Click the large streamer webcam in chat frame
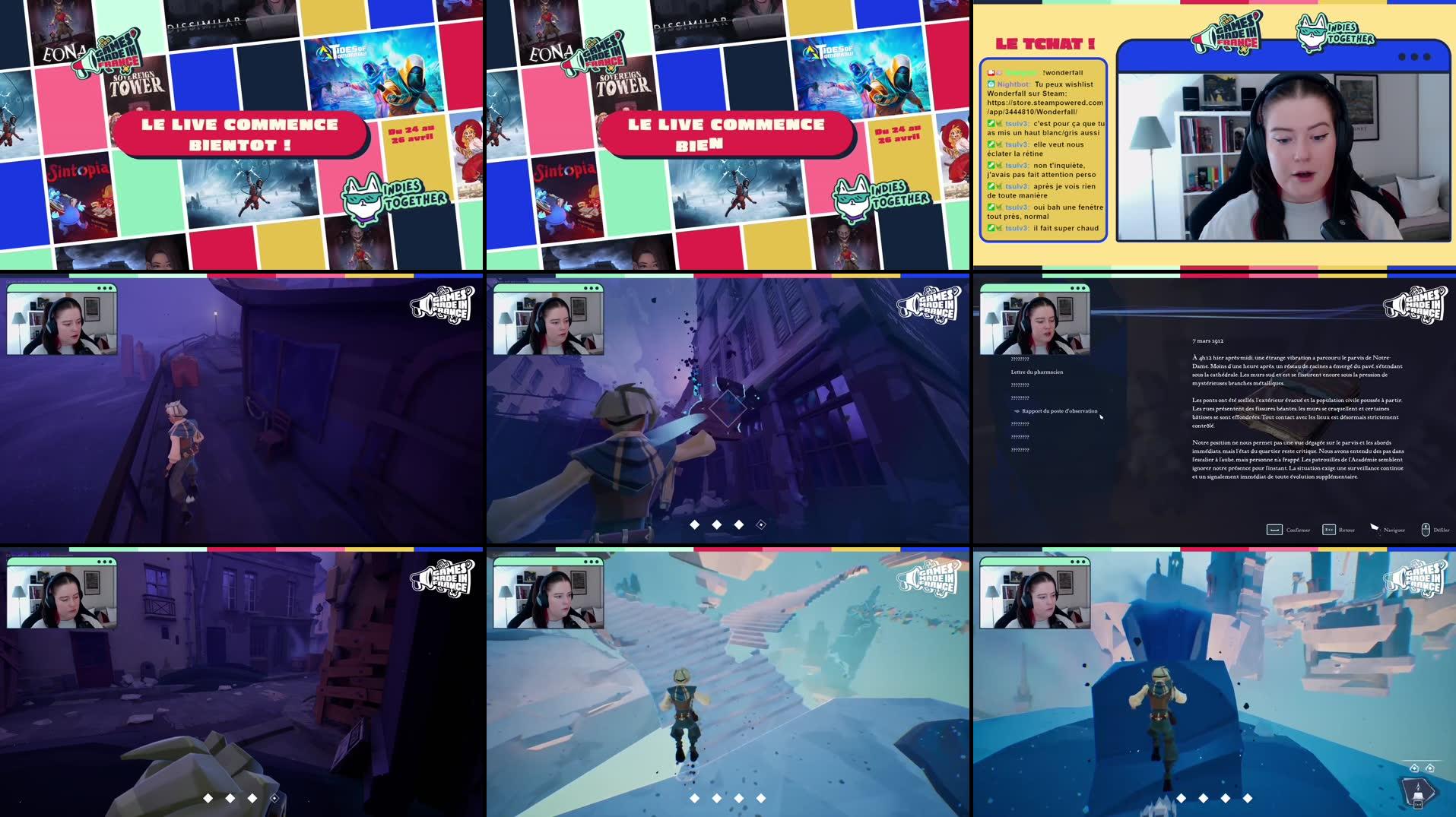This screenshot has width=1456, height=817. pyautogui.click(x=1283, y=157)
